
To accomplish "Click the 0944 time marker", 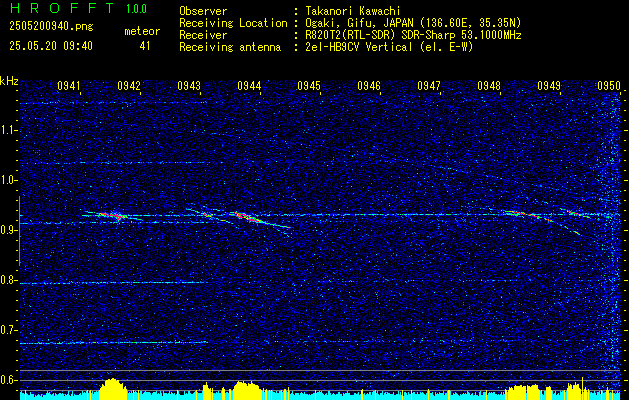I will (249, 85).
